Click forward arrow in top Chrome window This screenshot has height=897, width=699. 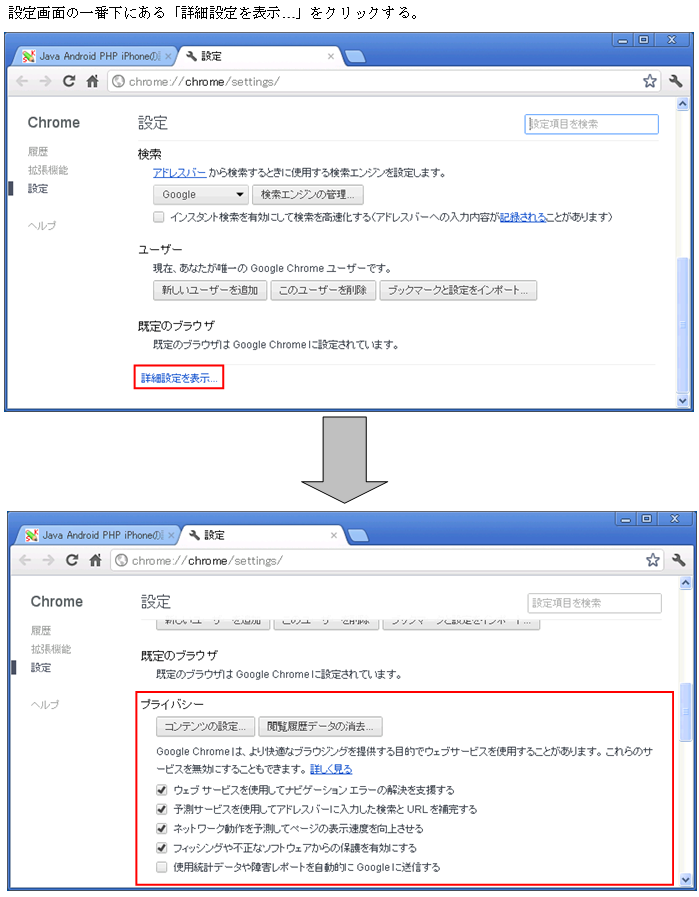[45, 81]
